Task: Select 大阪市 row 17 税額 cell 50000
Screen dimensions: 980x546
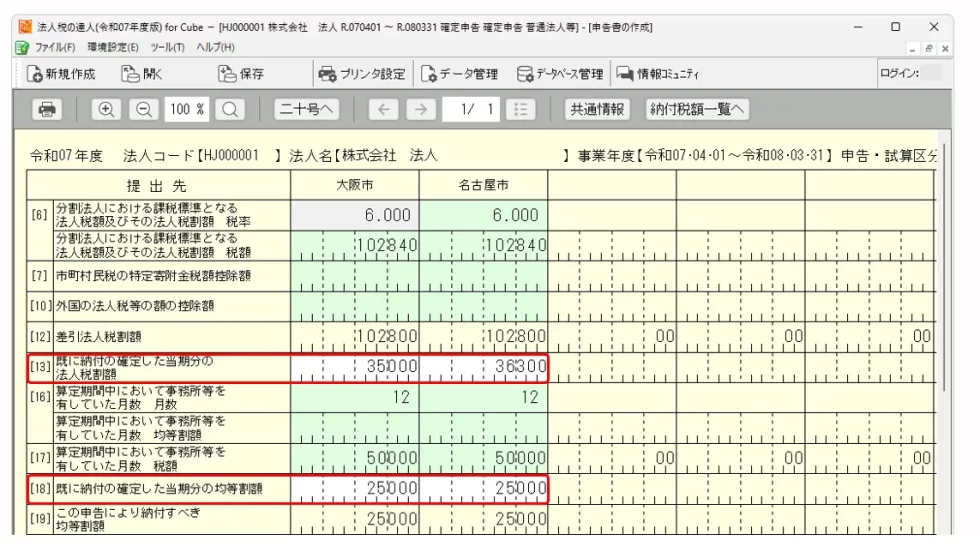Action: (354, 458)
